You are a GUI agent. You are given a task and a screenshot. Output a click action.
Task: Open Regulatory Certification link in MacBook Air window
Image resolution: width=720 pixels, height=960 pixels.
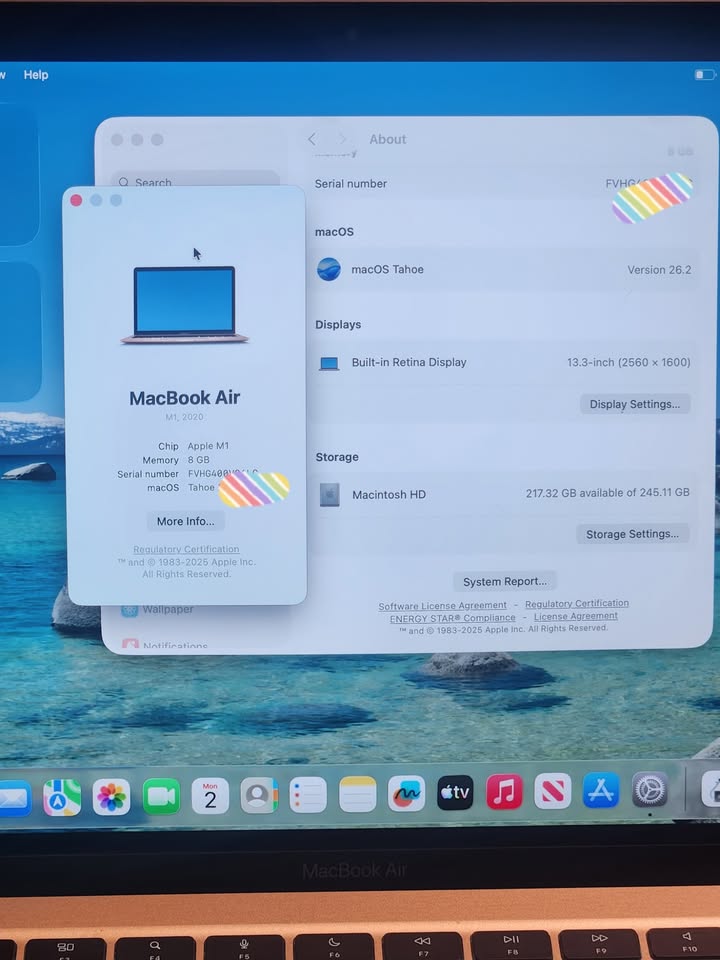(x=186, y=549)
